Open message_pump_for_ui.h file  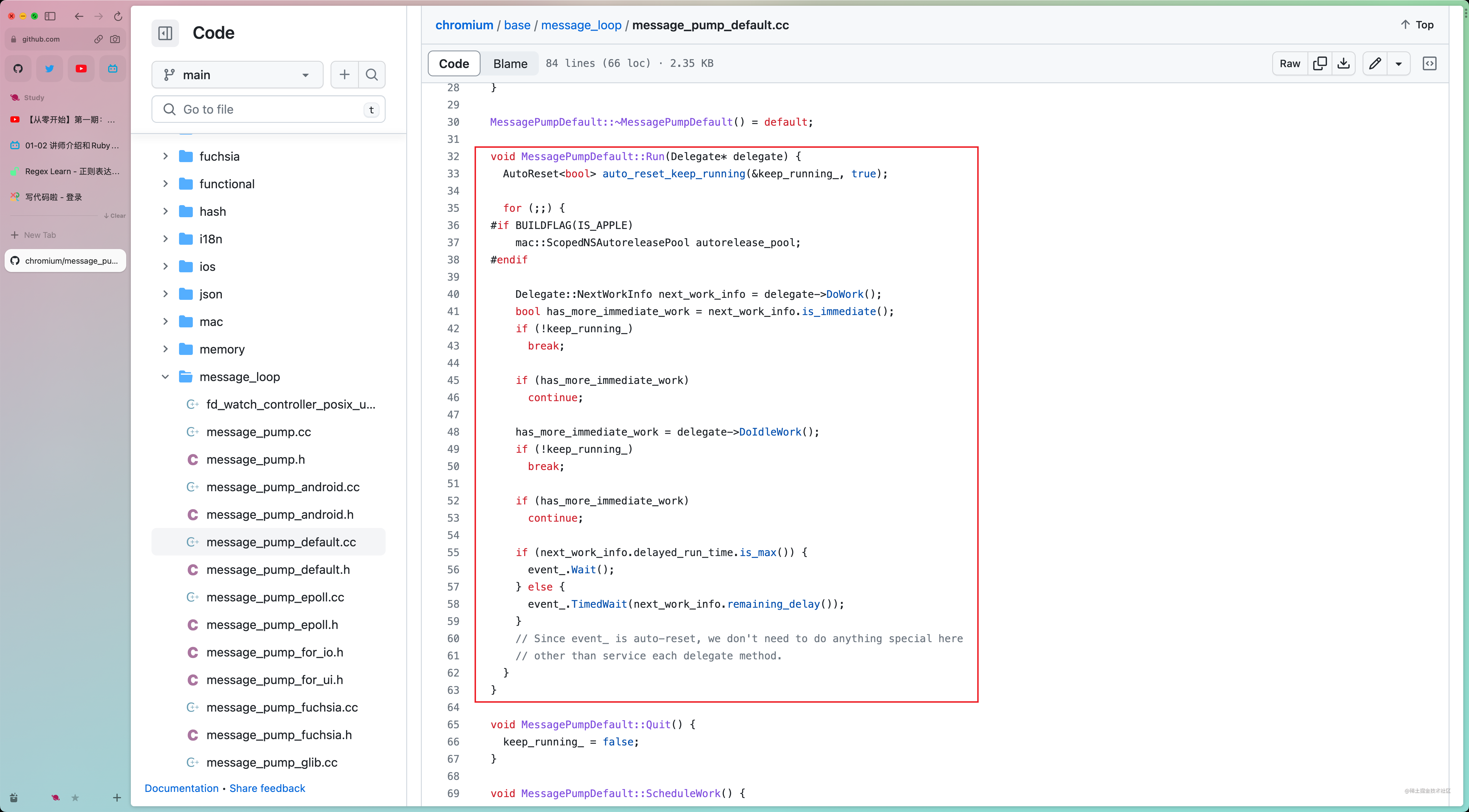[x=269, y=680]
